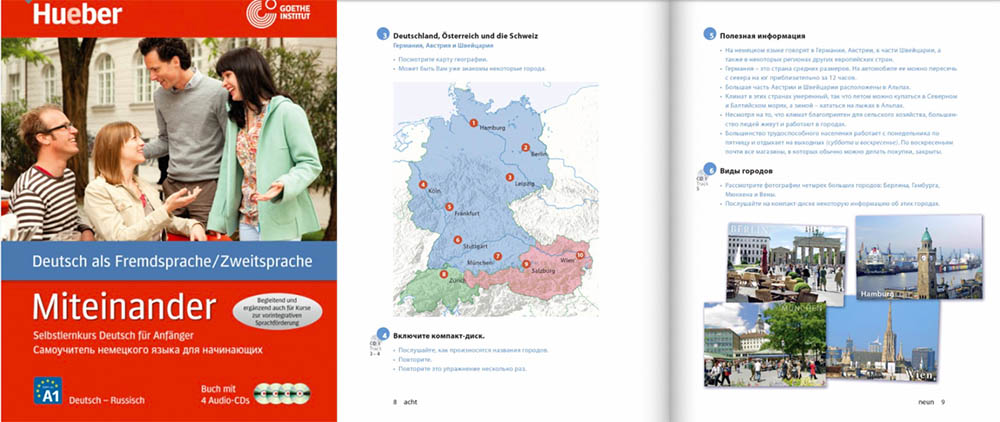Viewport: 1000px width, 422px height.
Task: Click 'Selbstlernkurs Deutsch für Anfänger' subtitle
Action: point(114,335)
